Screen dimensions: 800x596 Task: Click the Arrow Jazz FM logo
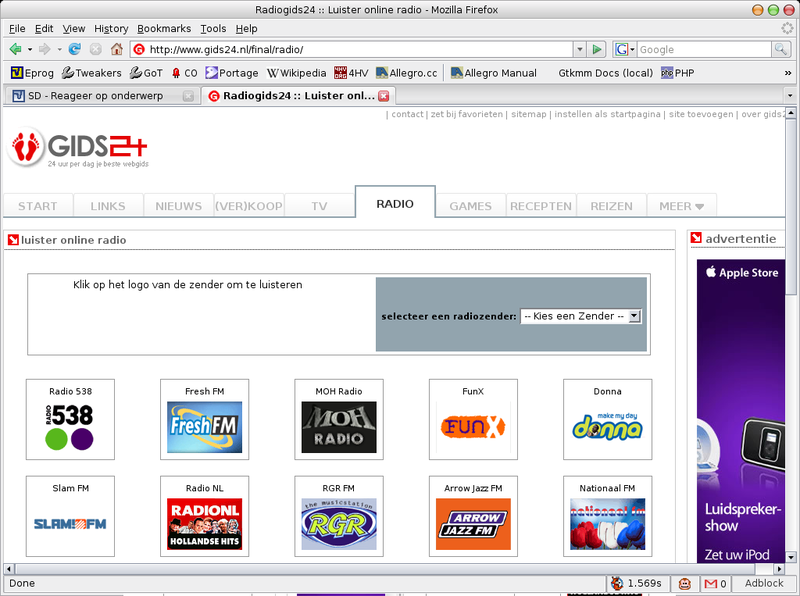(473, 524)
